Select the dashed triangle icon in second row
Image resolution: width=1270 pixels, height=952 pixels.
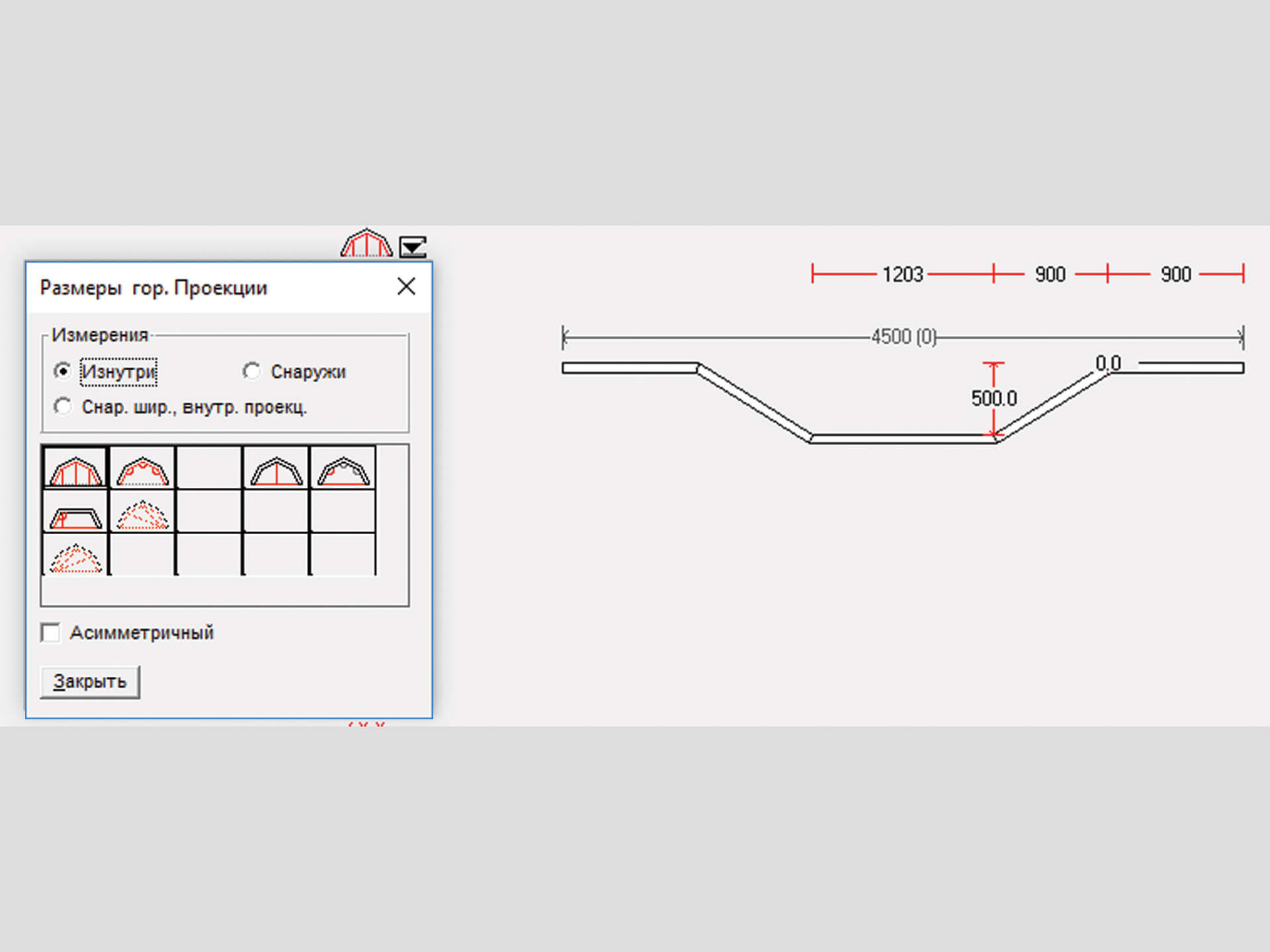pyautogui.click(x=142, y=514)
